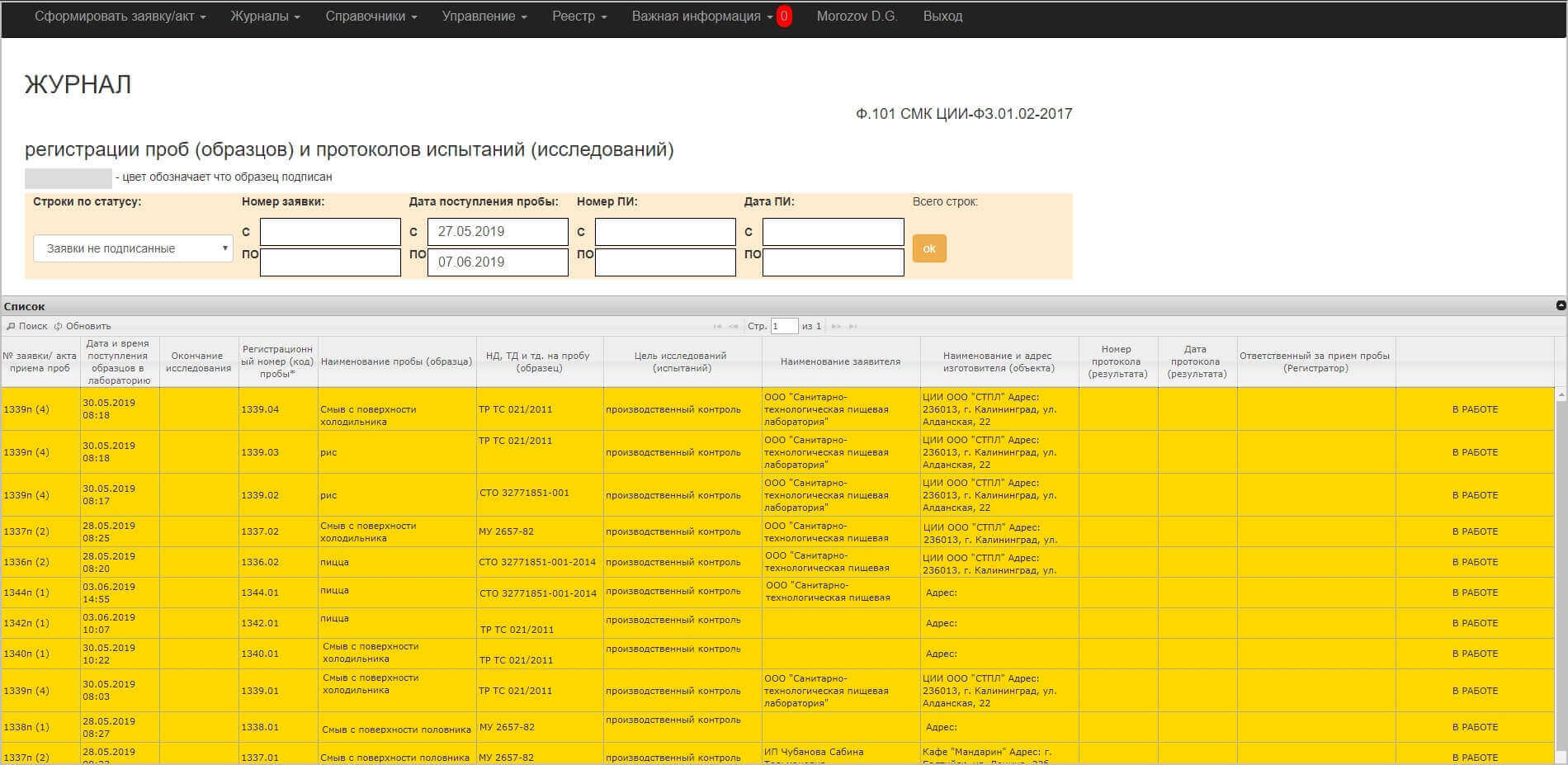The height and width of the screenshot is (765, 1568).
Task: Click the date field containing 07.06.2019
Action: (x=498, y=262)
